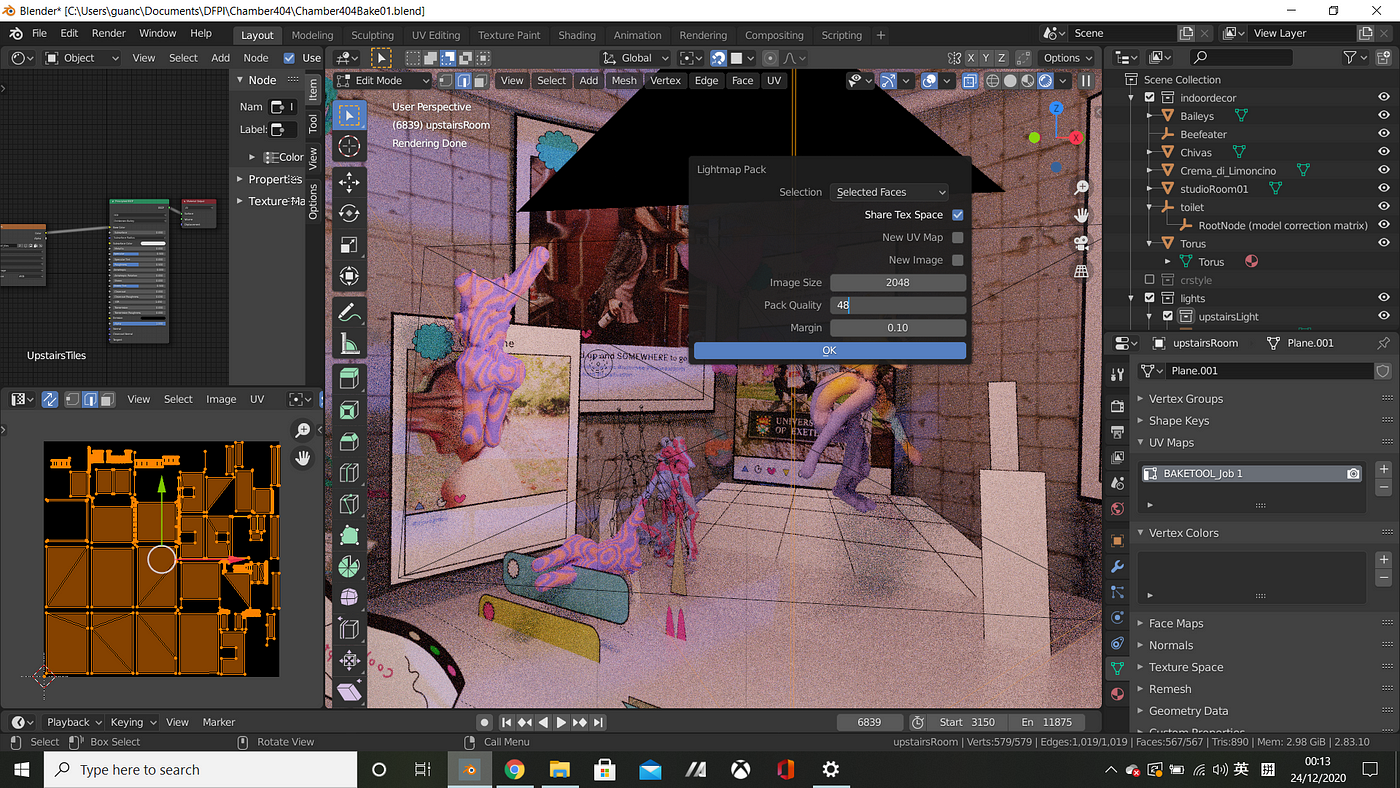Switch to the UV Editing workspace tab
Image resolution: width=1400 pixels, height=788 pixels.
coord(436,35)
